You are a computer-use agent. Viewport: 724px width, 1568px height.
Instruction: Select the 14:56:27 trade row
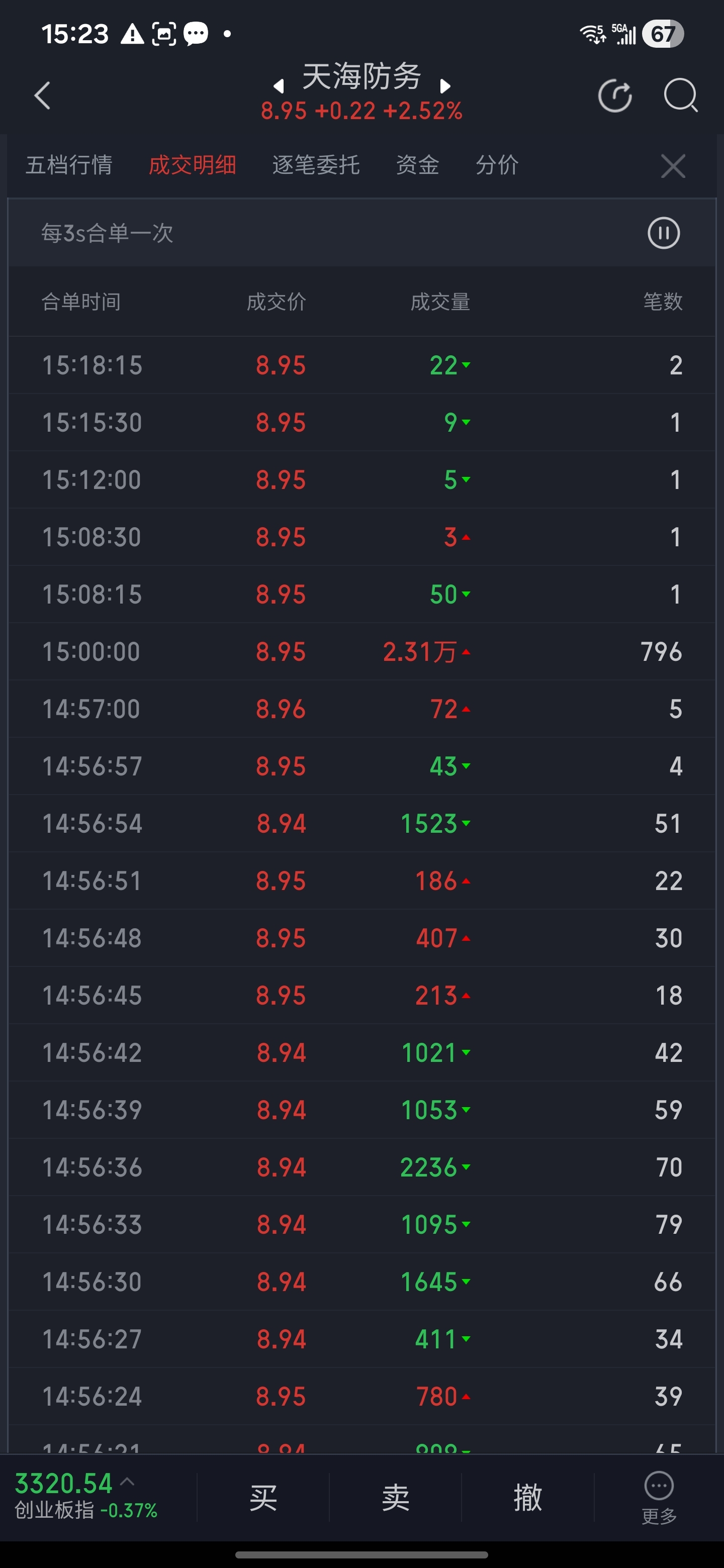click(361, 1338)
